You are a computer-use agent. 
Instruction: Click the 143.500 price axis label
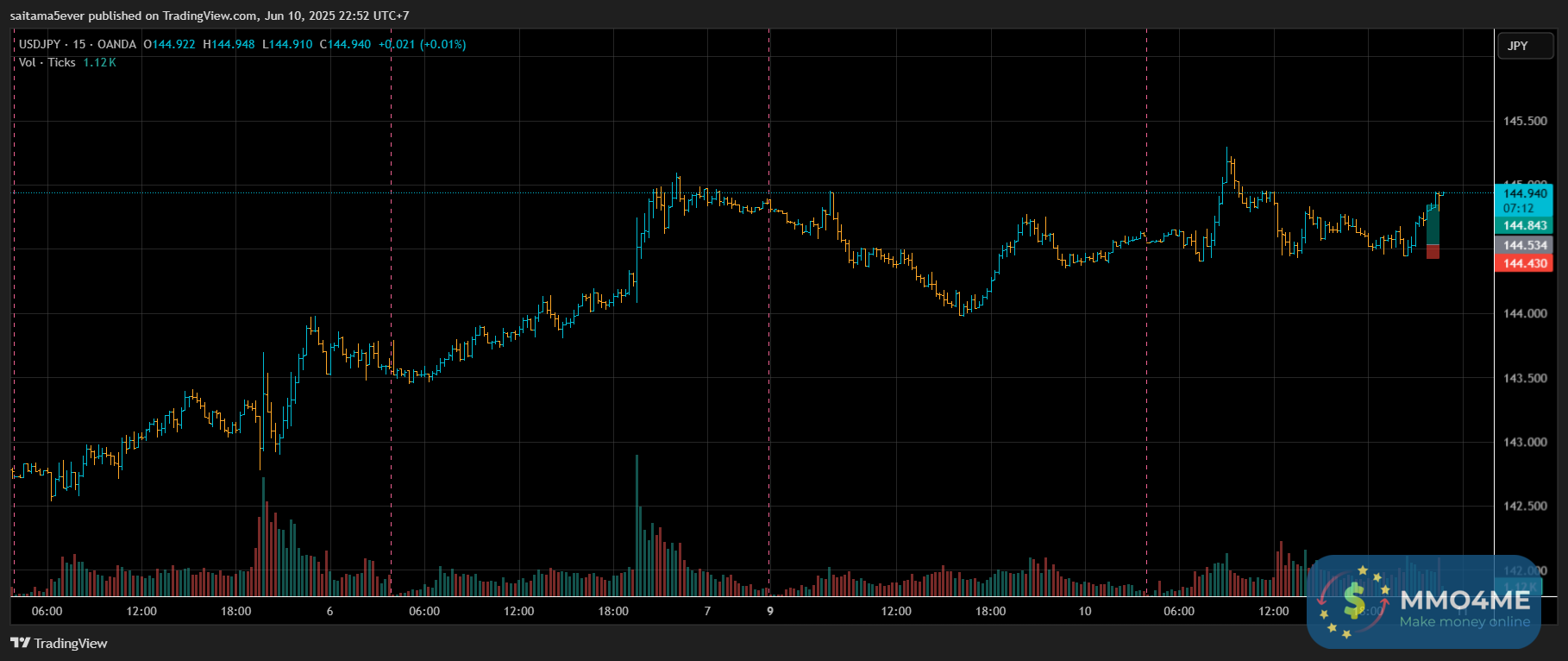tap(1525, 378)
